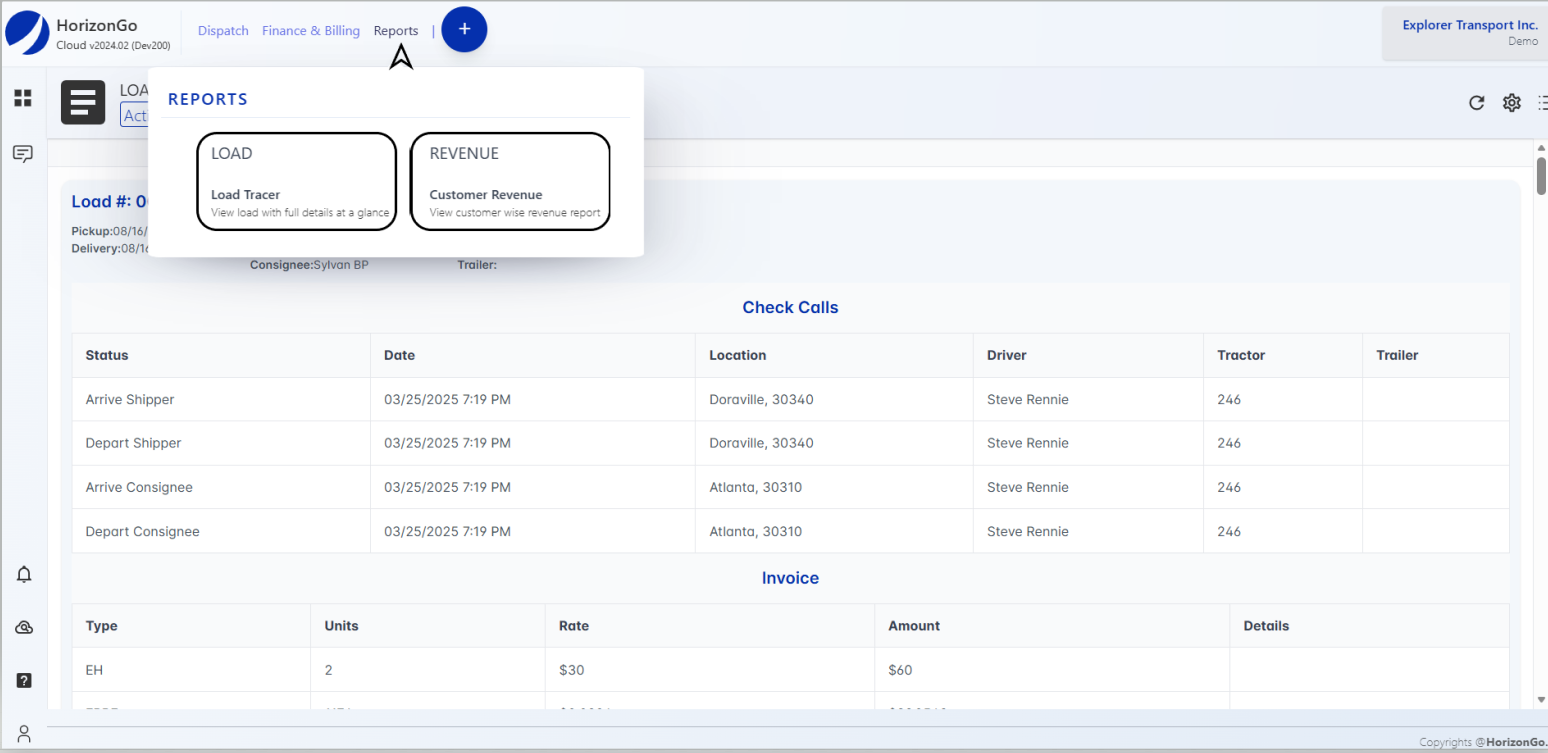Open the dashboard grid icon in sidebar
Screen dimensions: 1548x753
22,98
